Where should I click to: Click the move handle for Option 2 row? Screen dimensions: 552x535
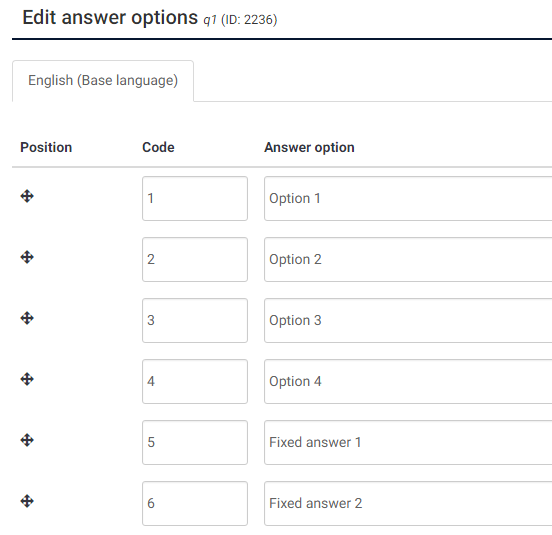(x=27, y=257)
